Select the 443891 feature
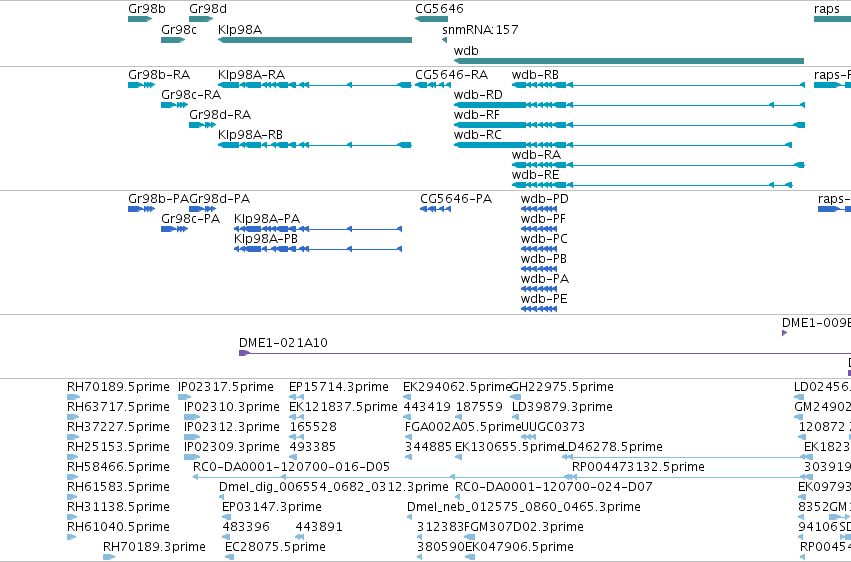The height and width of the screenshot is (562, 851). coord(300,538)
